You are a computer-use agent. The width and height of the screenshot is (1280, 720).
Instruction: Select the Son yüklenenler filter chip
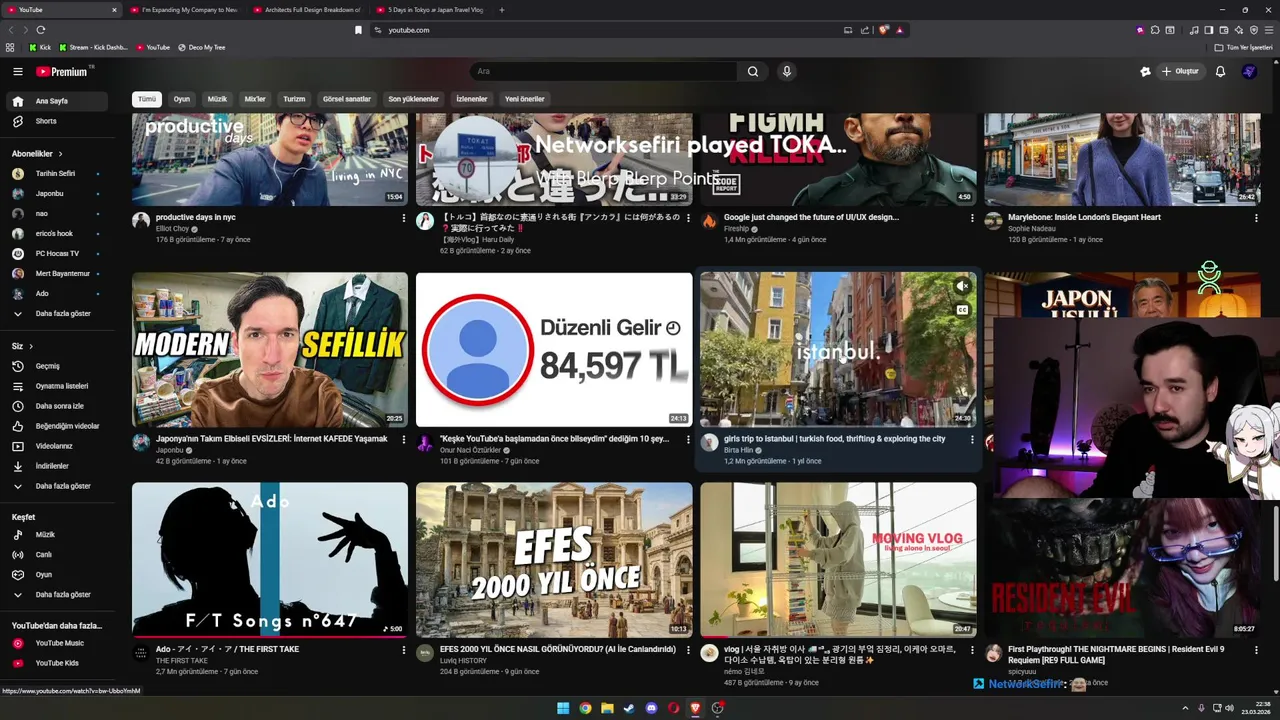click(x=413, y=99)
